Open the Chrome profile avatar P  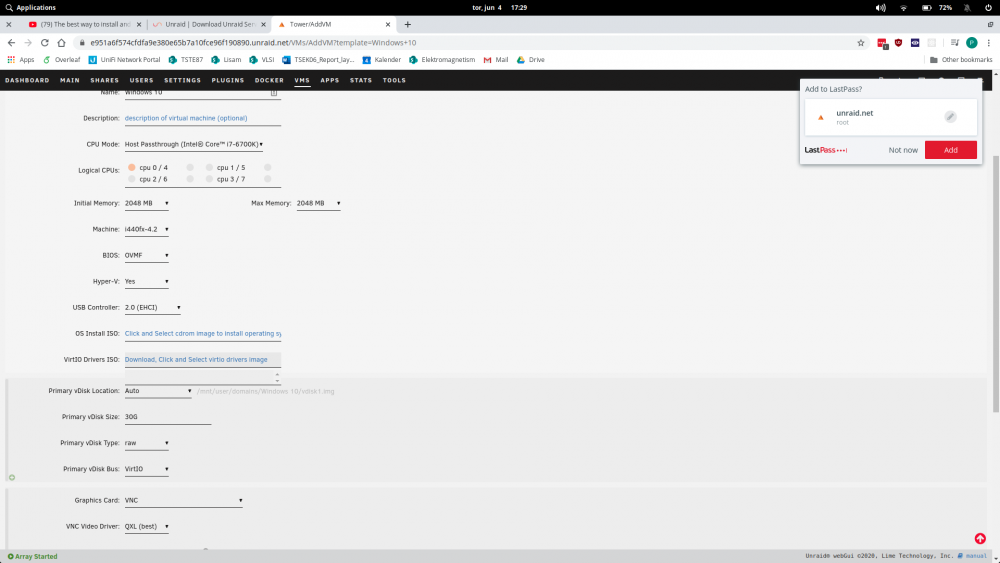coord(972,43)
